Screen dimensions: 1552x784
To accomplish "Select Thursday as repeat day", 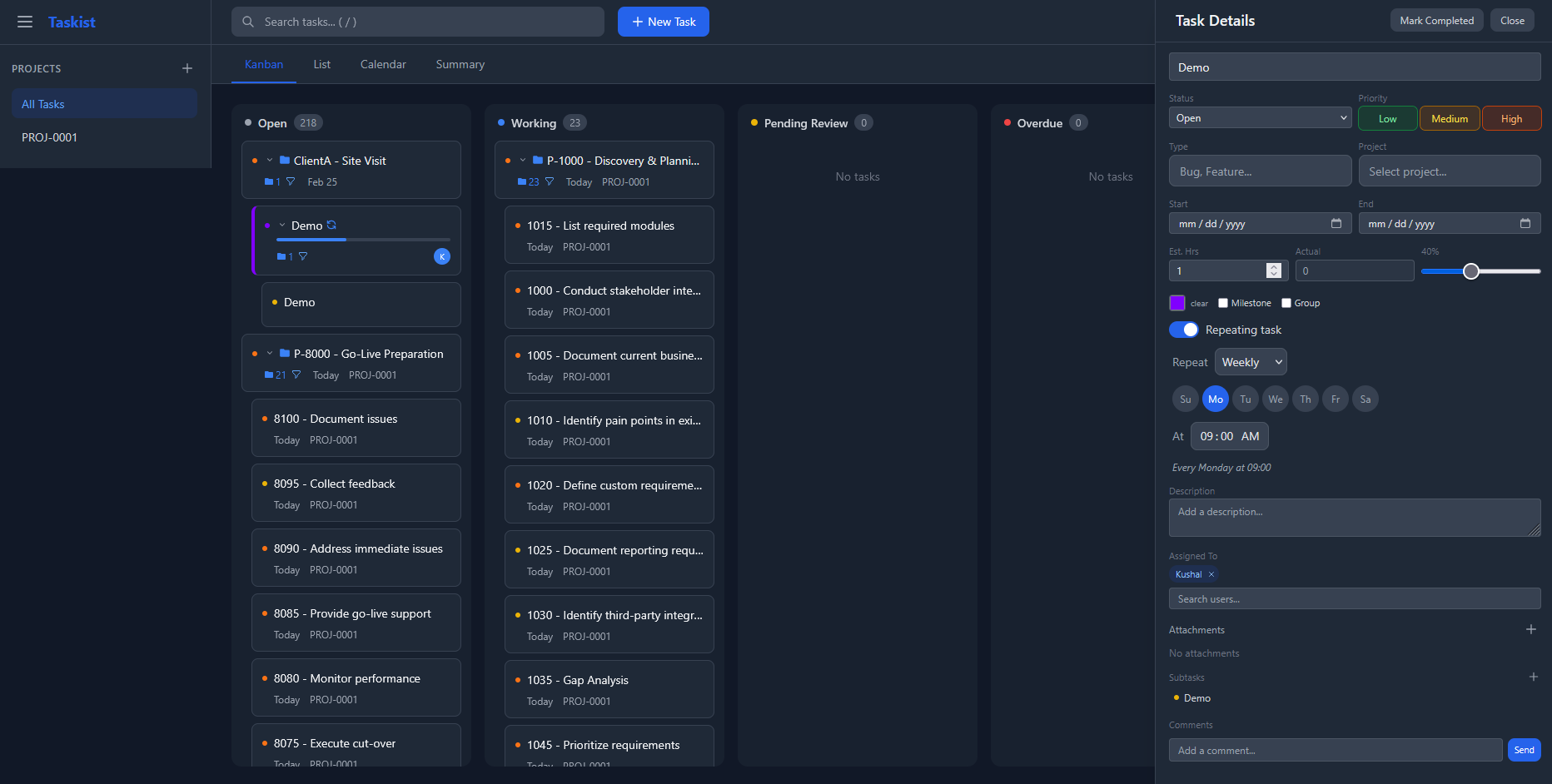I will point(1306,399).
